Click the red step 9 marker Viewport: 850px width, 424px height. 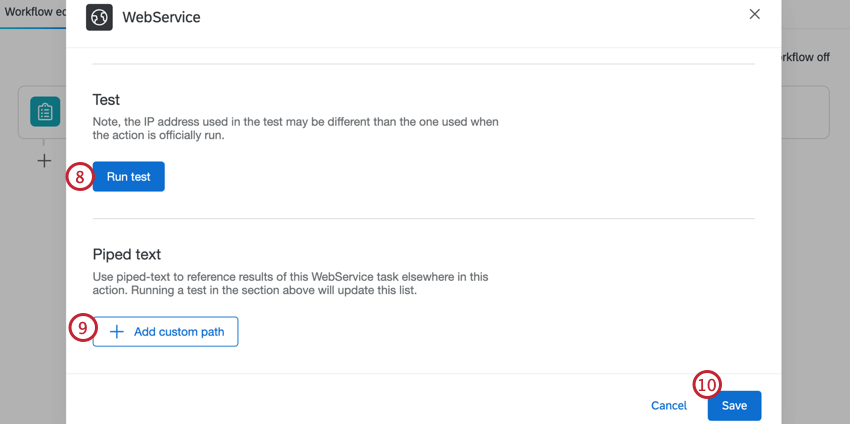pos(82,327)
